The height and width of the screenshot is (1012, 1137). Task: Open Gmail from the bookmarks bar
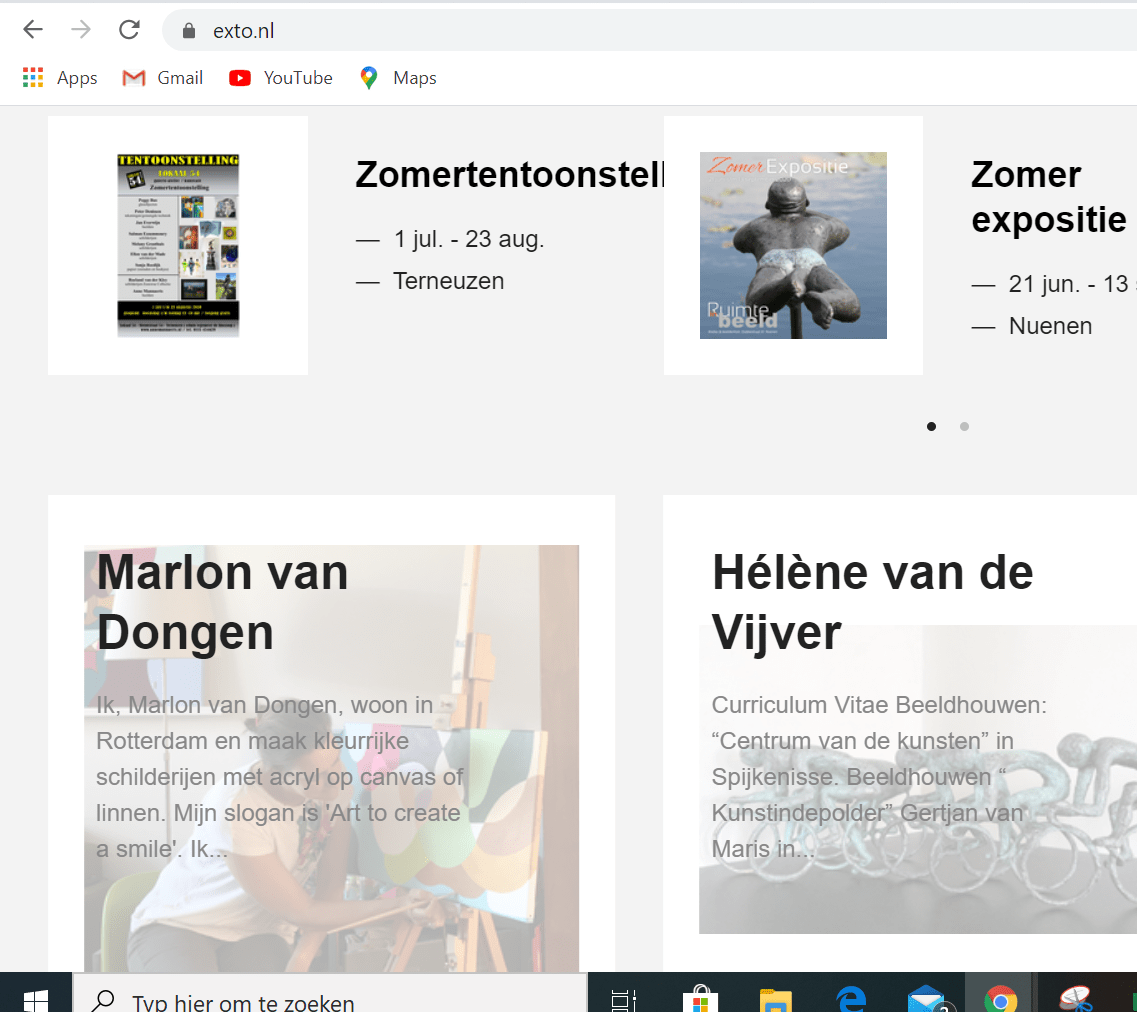tap(163, 78)
